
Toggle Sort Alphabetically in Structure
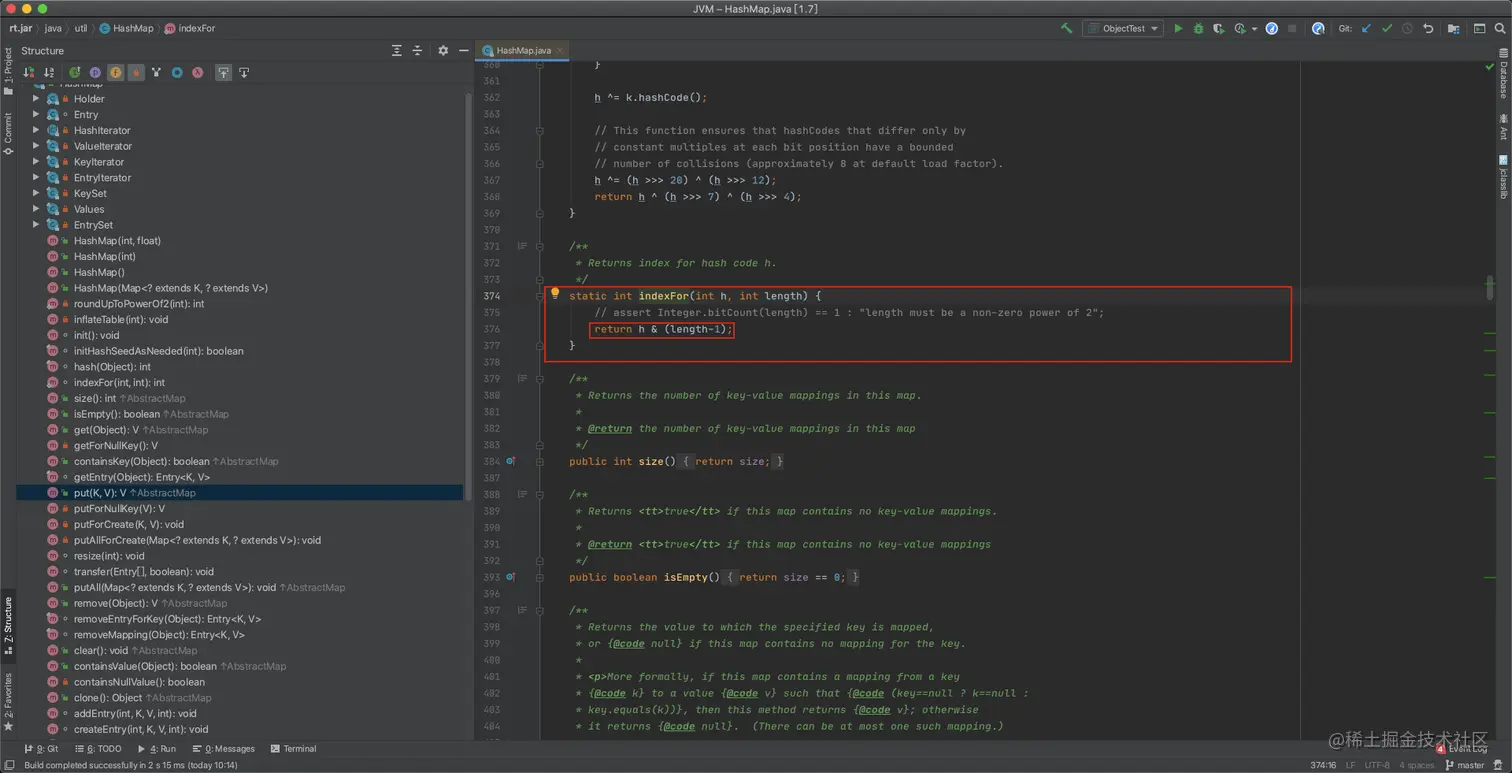coord(49,72)
